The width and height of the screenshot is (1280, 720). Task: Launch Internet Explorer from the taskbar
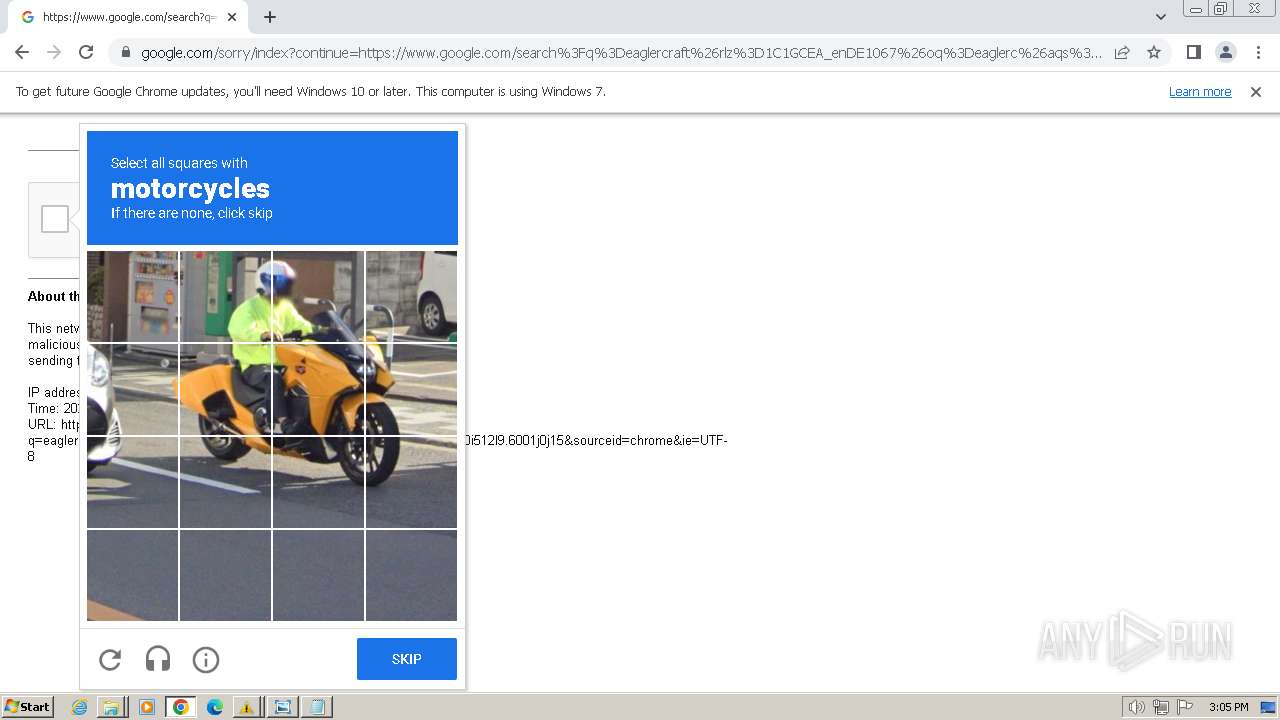point(80,707)
